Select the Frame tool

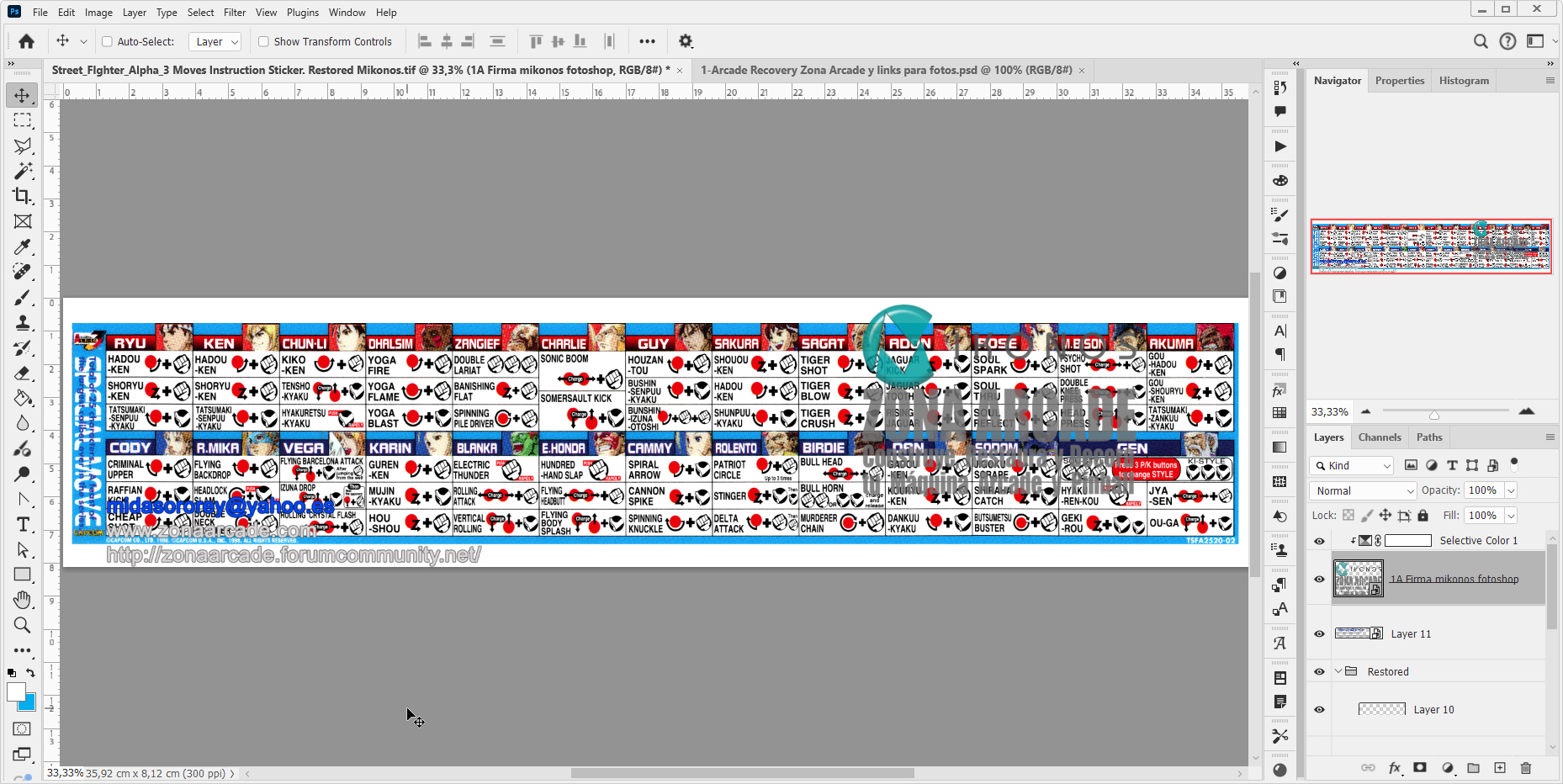point(23,221)
